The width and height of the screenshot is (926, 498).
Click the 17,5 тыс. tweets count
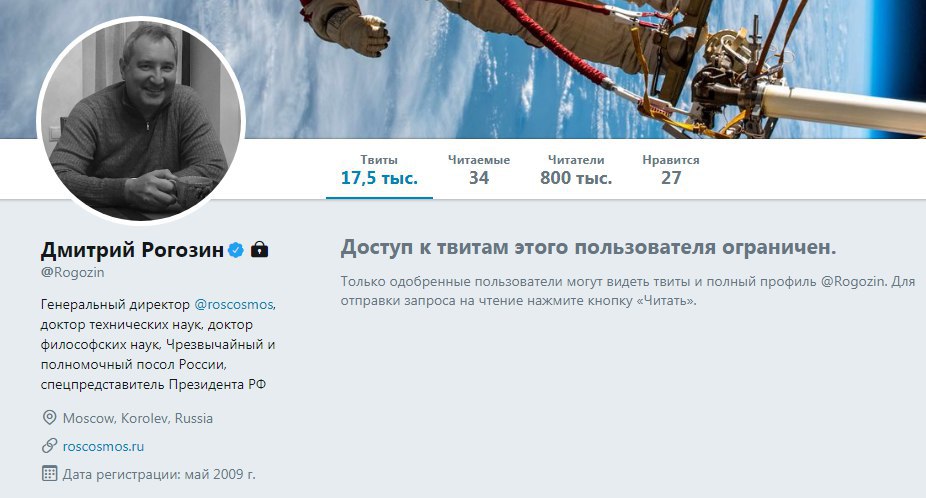point(379,178)
